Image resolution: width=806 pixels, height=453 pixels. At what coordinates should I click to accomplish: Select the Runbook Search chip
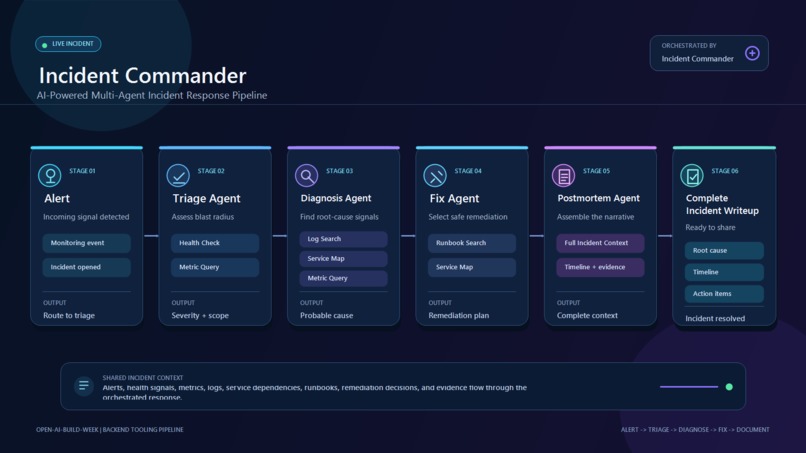click(x=472, y=243)
